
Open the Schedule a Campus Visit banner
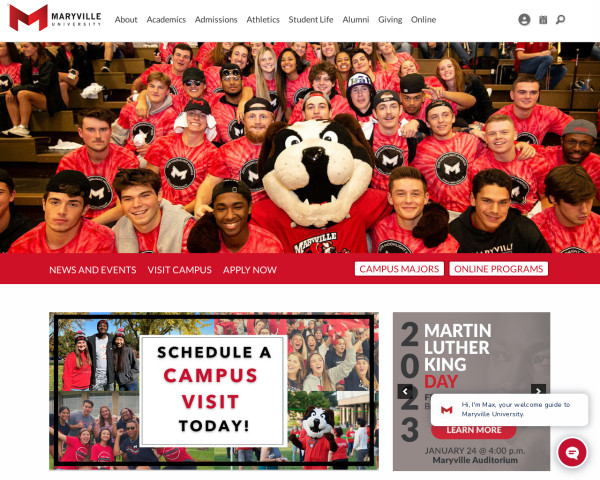click(x=214, y=391)
